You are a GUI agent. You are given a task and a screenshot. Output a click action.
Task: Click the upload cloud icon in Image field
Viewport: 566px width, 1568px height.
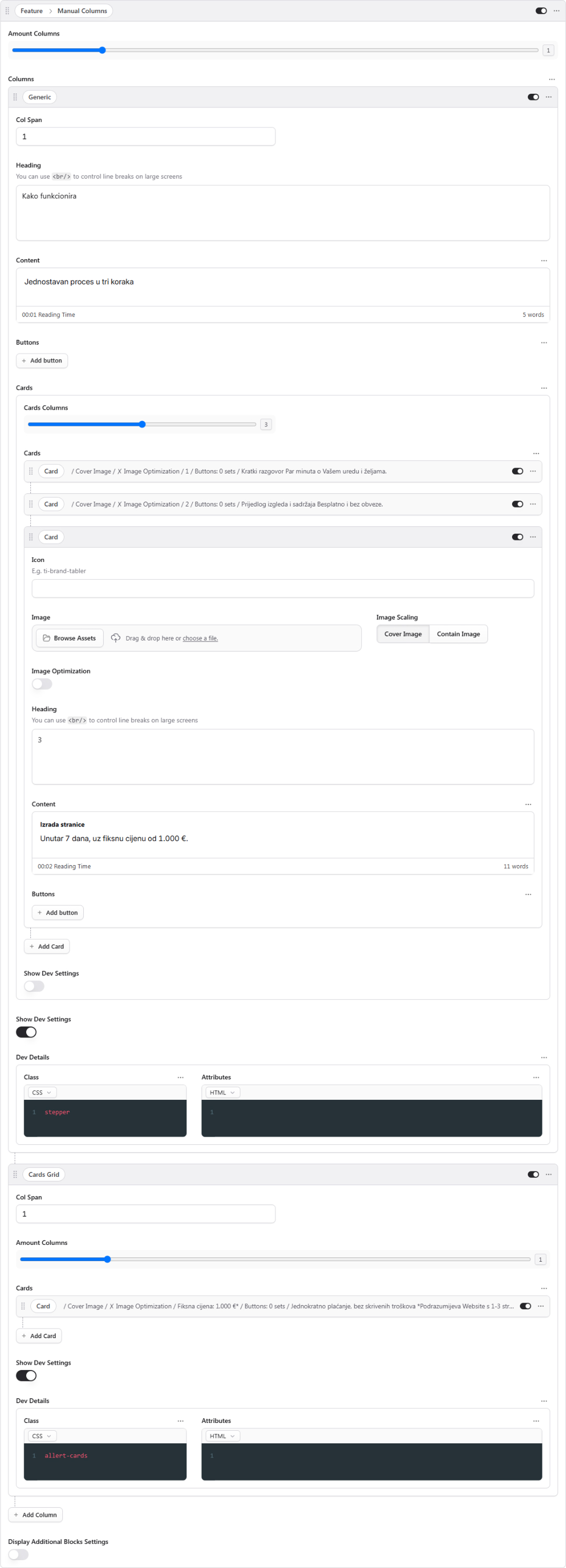click(116, 638)
